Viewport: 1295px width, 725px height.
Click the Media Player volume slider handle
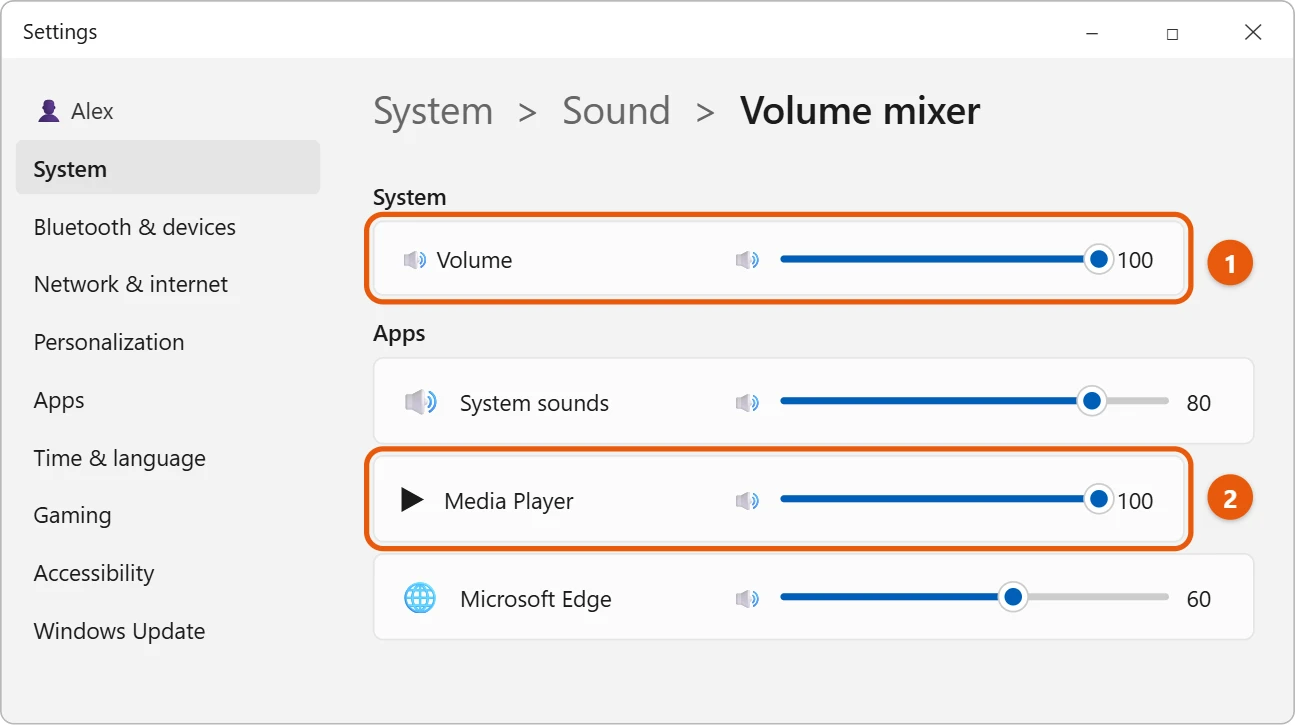click(1099, 498)
